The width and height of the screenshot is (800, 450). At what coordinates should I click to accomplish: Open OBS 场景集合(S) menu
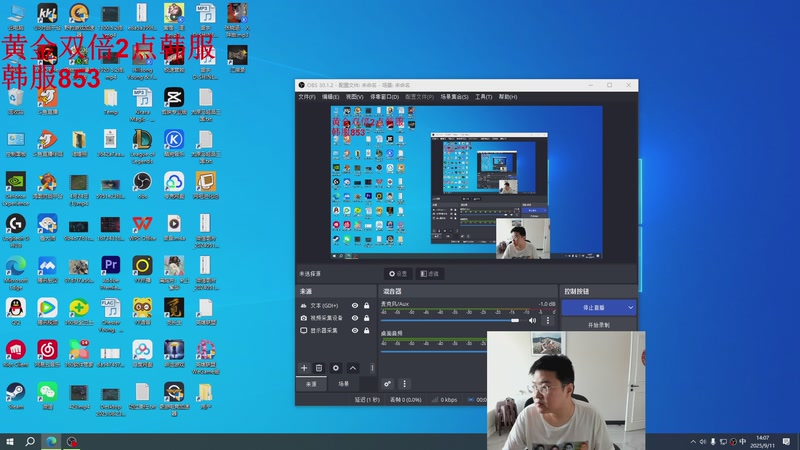pos(455,97)
